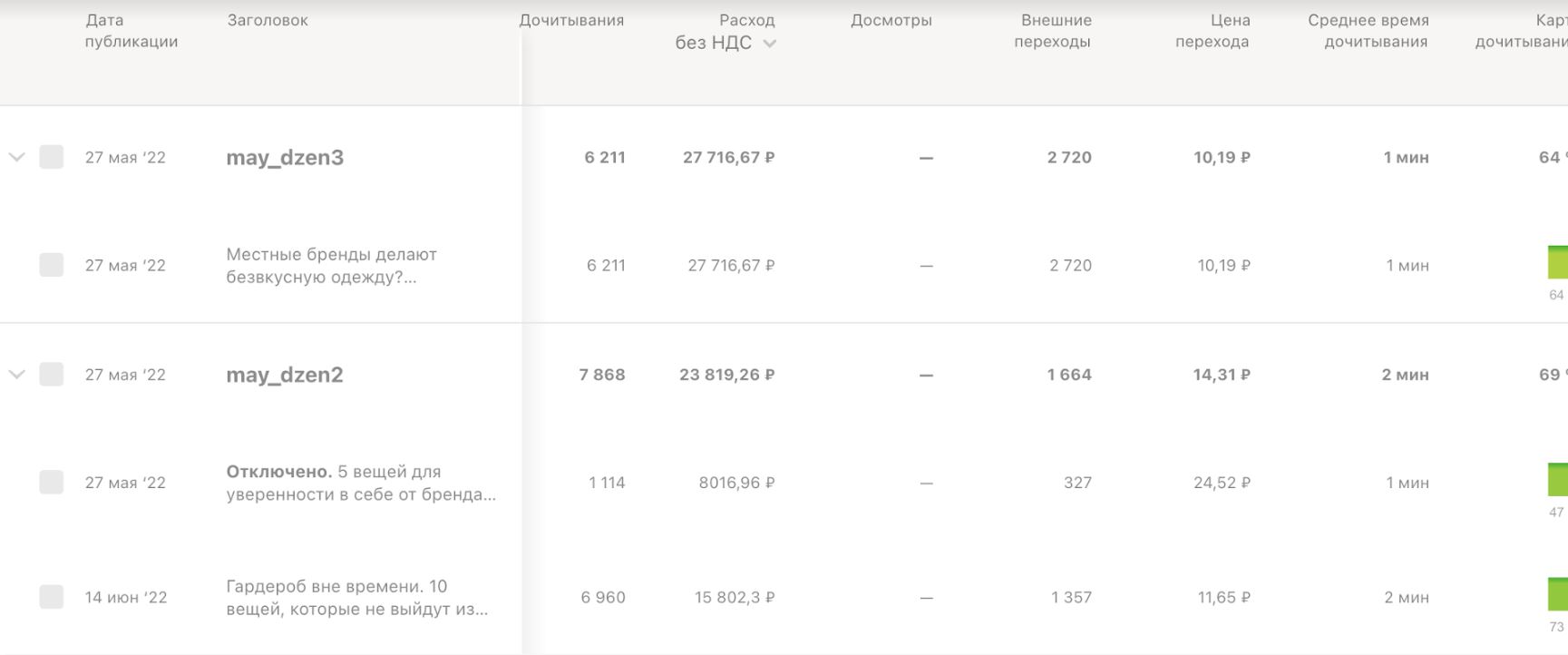Sort by Дата публикации column header
1568x655 pixels.
point(131,31)
